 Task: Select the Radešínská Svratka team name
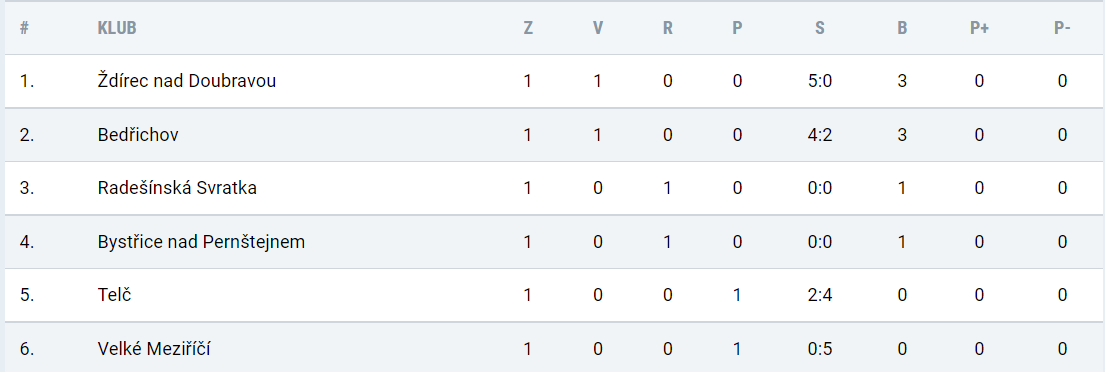177,188
